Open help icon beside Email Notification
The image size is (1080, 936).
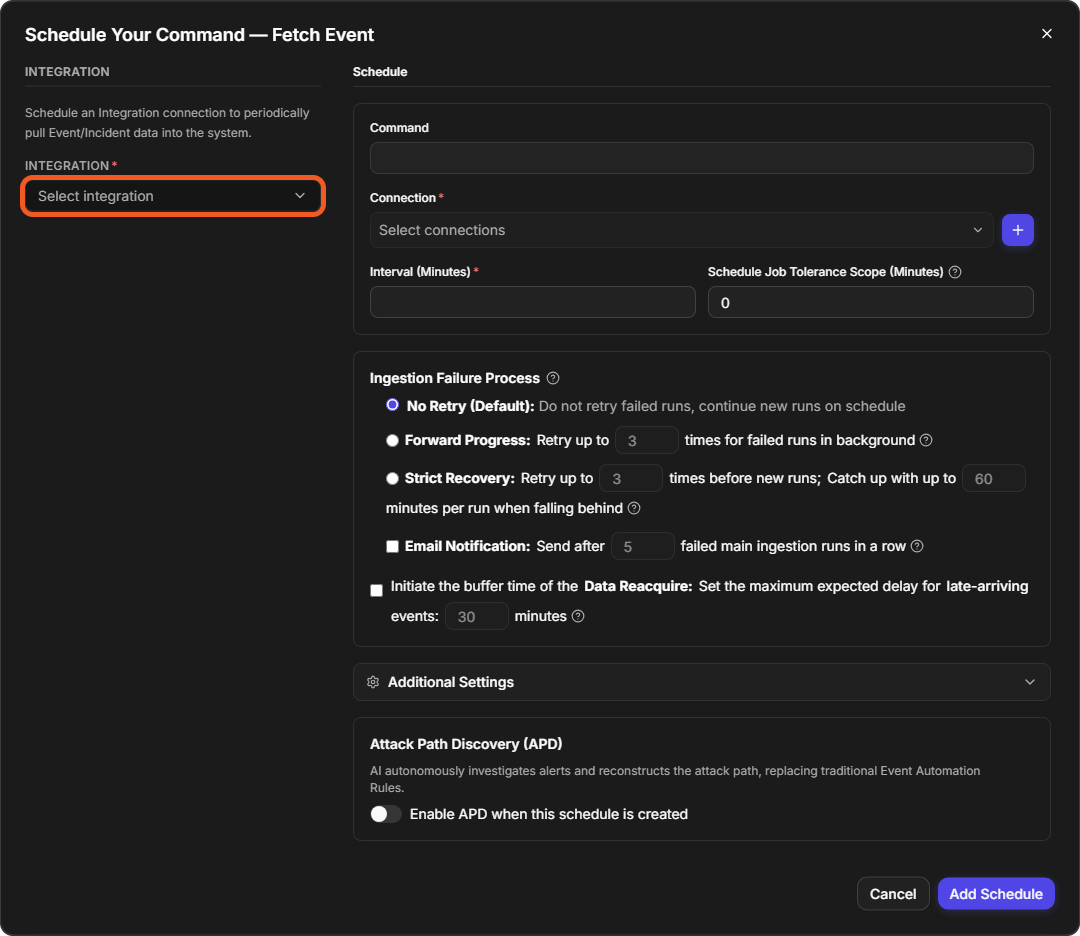917,546
